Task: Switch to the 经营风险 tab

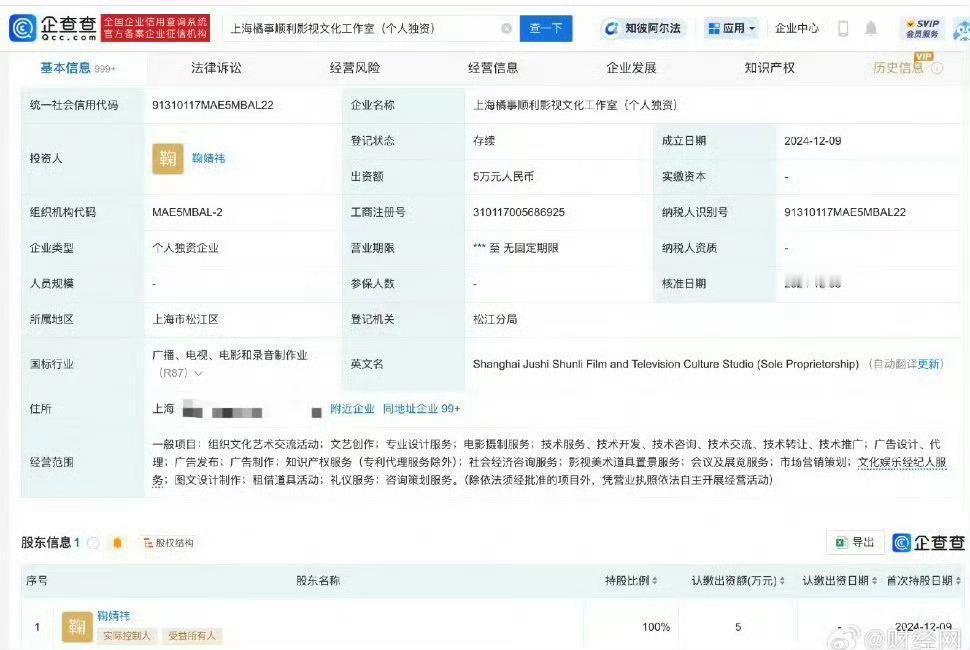Action: [354, 68]
